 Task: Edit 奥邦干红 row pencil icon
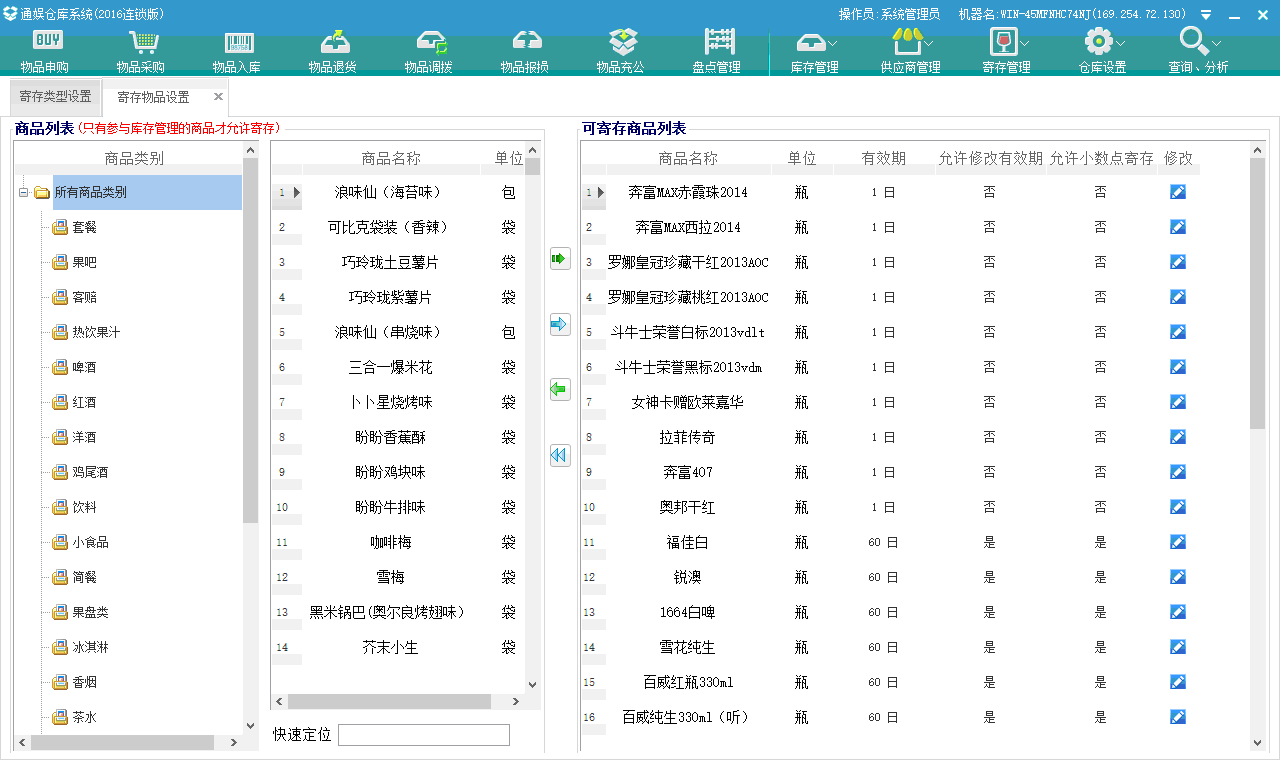point(1178,507)
